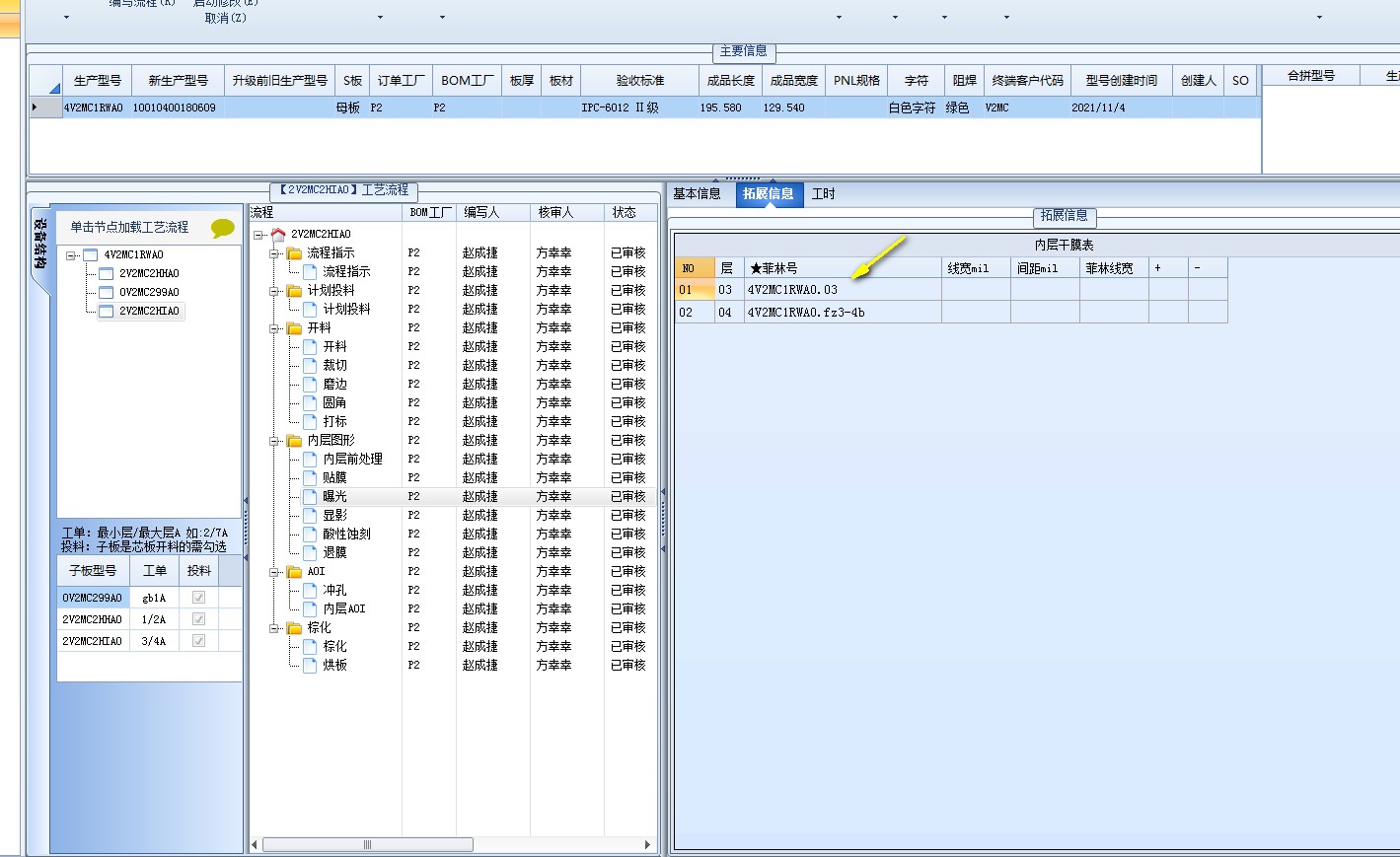Image resolution: width=1400 pixels, height=857 pixels.
Task: Click the 流程指示 folder icon
Action: coord(294,253)
